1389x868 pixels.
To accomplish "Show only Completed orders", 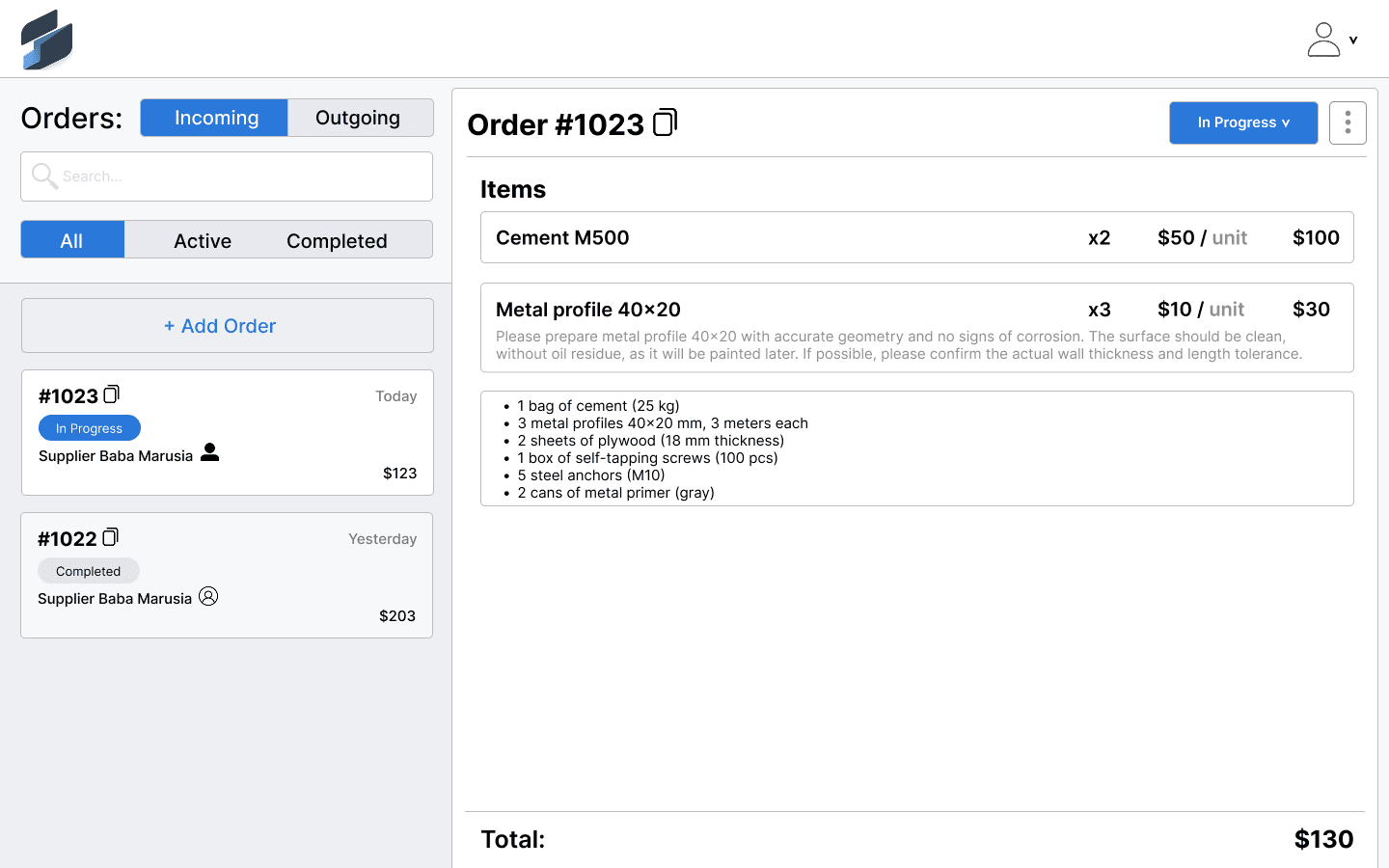I will click(336, 240).
